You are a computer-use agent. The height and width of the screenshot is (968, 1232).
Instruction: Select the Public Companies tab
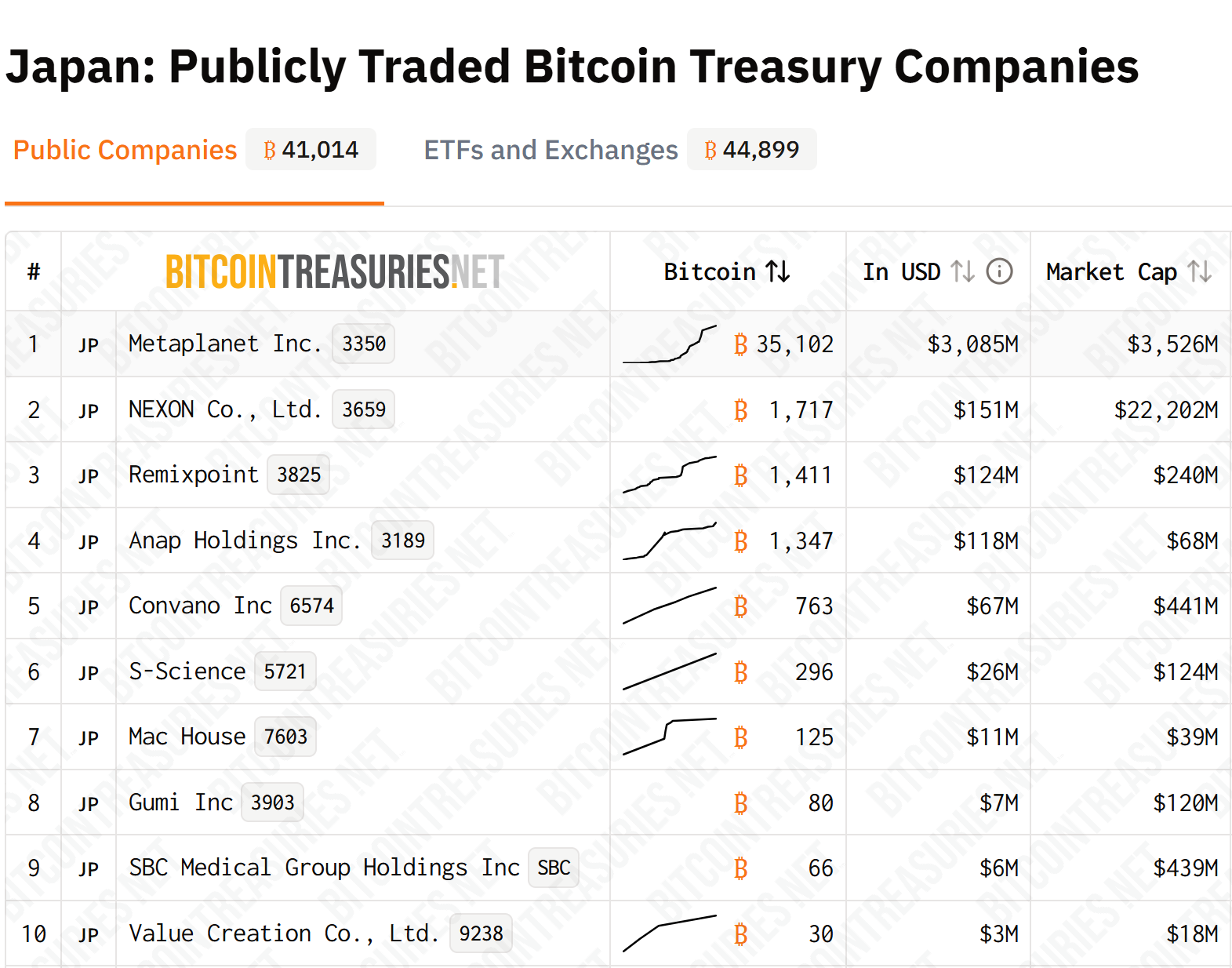coord(125,149)
